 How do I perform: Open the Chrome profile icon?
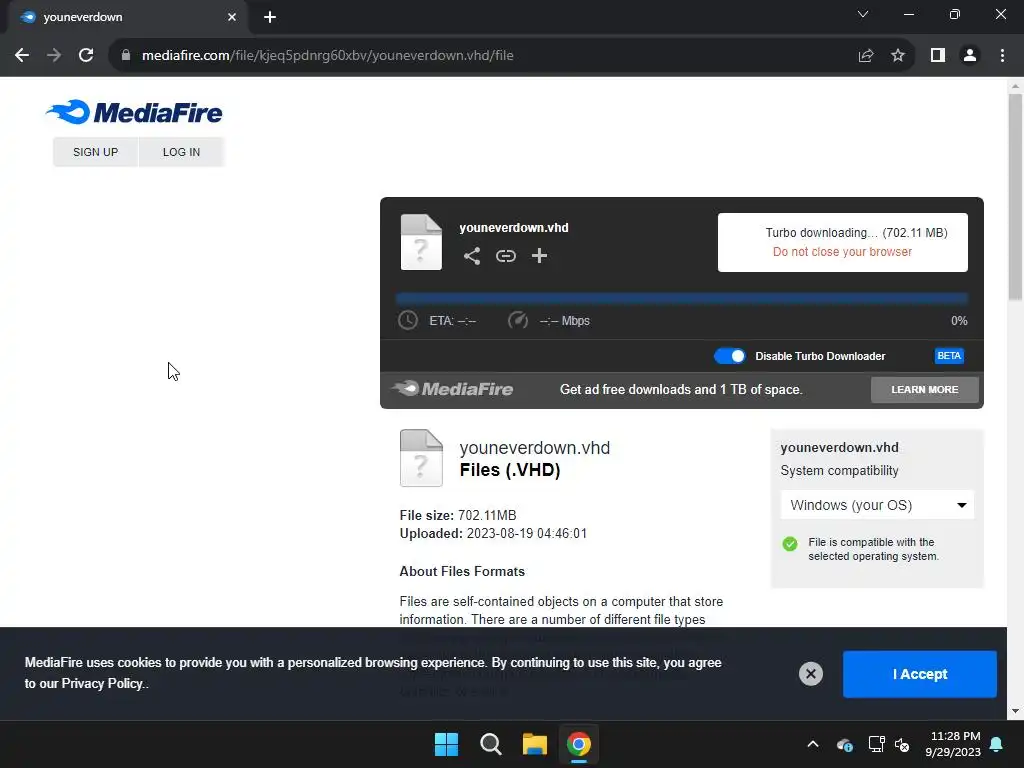click(x=970, y=56)
